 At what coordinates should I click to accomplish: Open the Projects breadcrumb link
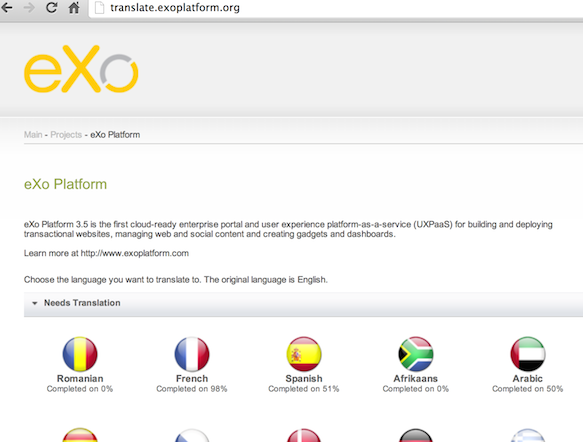[x=66, y=135]
